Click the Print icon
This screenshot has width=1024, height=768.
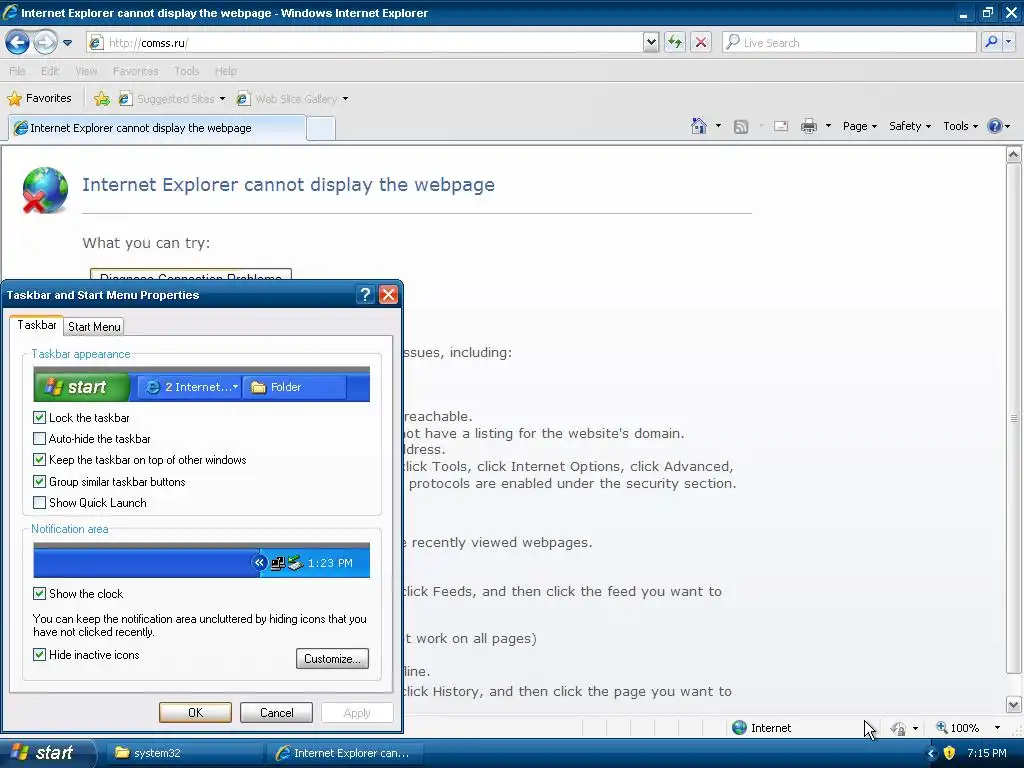point(808,126)
